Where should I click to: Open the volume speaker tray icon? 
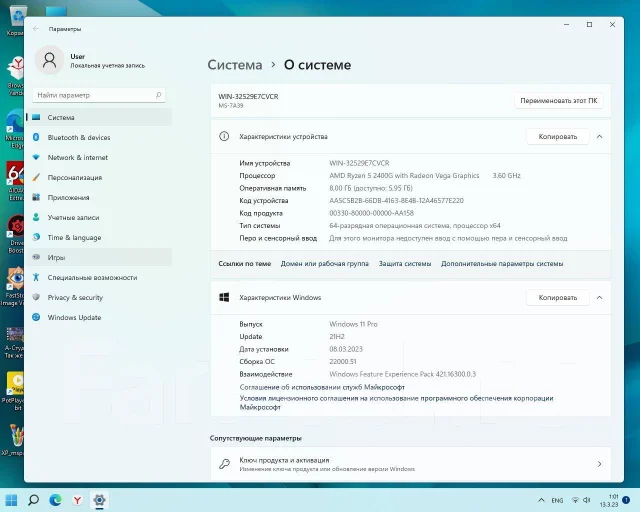click(587, 500)
